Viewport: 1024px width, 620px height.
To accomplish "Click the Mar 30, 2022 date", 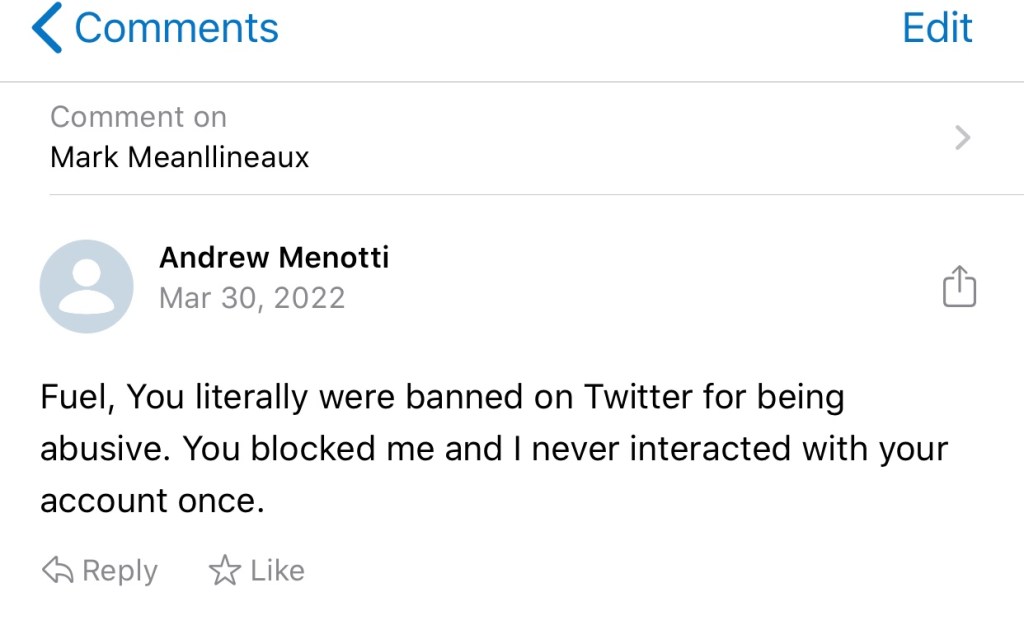I will [x=252, y=298].
